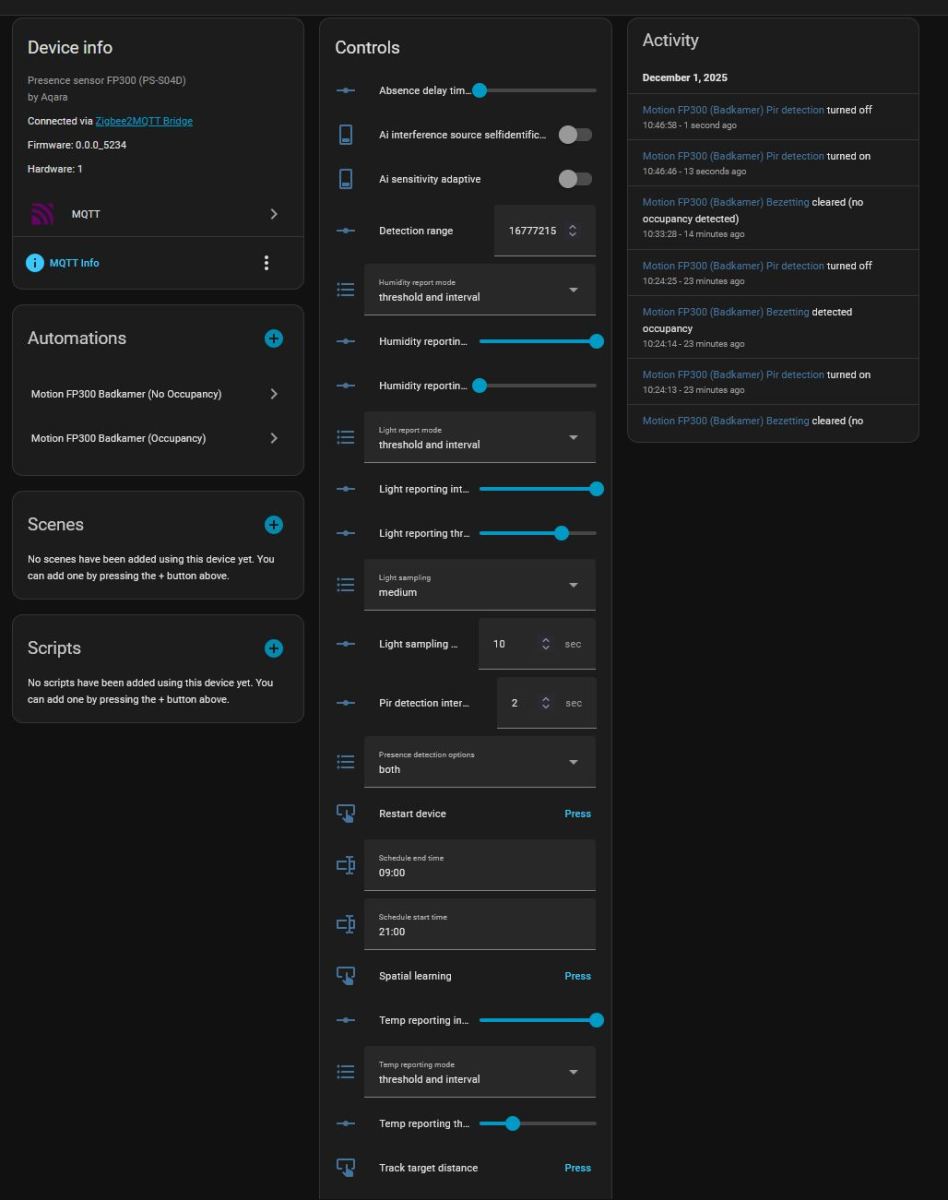Image resolution: width=948 pixels, height=1200 pixels.
Task: Open Humidity report mode dropdown
Action: click(480, 290)
